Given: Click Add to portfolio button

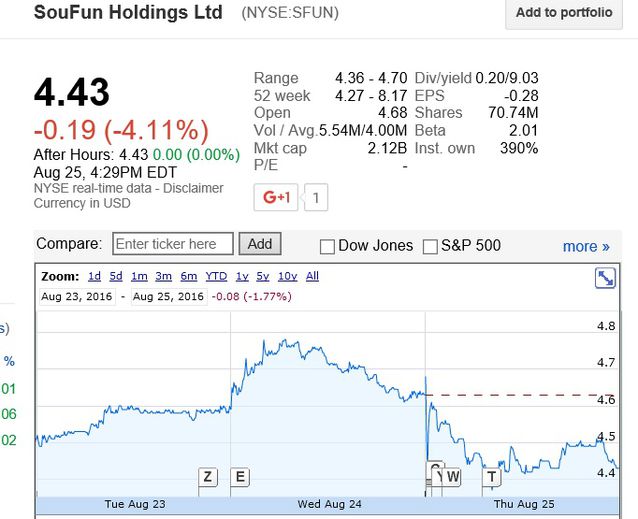Looking at the screenshot, I should [x=564, y=13].
